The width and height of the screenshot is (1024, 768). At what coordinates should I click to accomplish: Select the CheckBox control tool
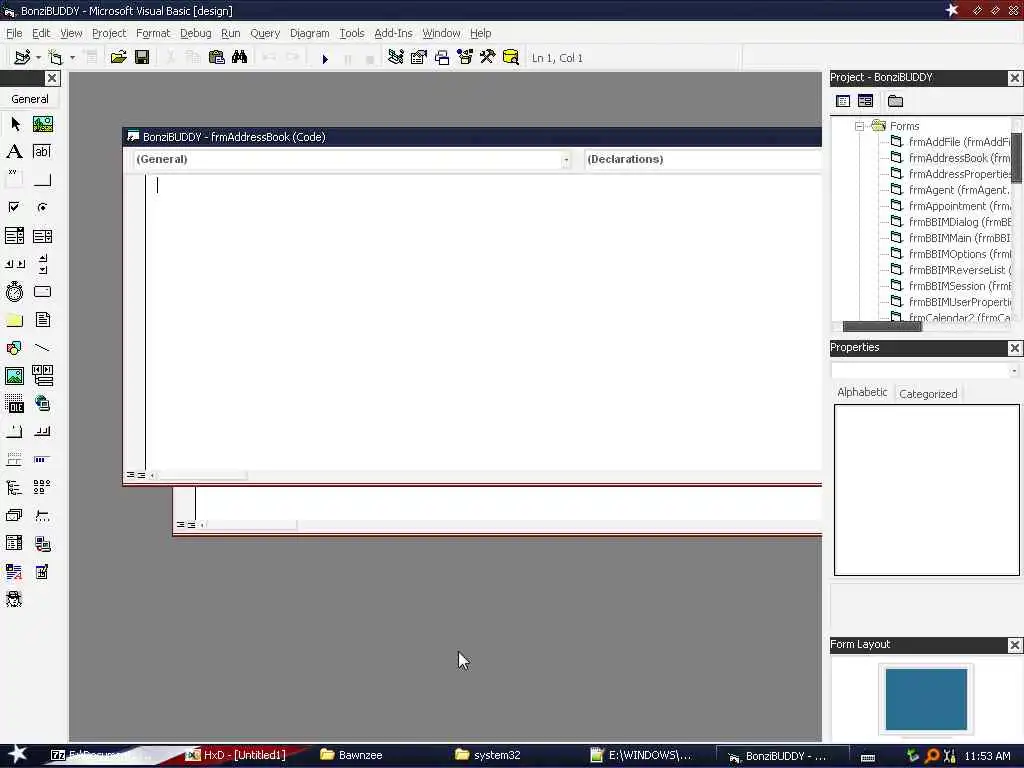(14, 208)
